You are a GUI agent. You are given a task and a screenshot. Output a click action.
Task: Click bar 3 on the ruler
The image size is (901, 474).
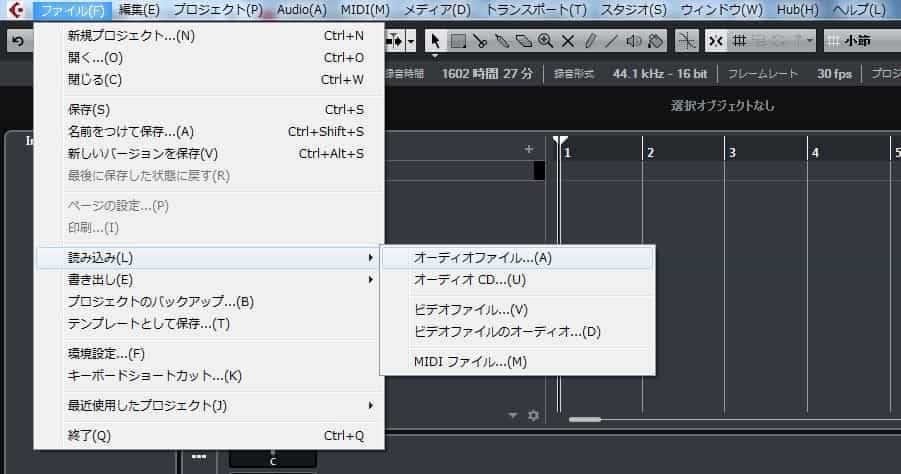coord(732,153)
